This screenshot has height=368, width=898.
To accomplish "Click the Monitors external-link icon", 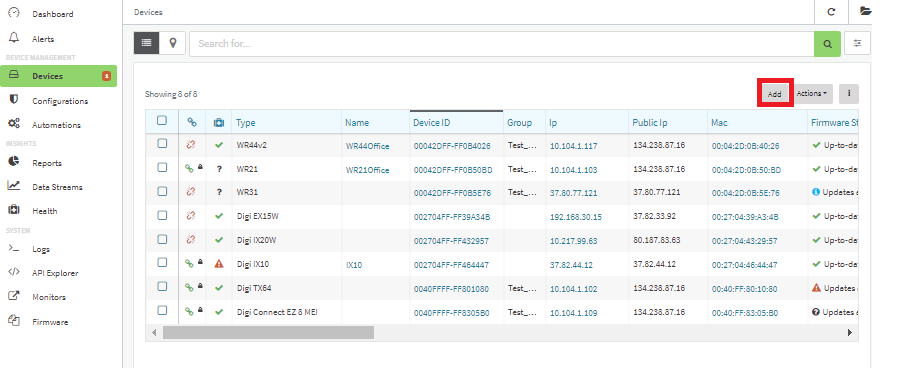I will point(14,296).
